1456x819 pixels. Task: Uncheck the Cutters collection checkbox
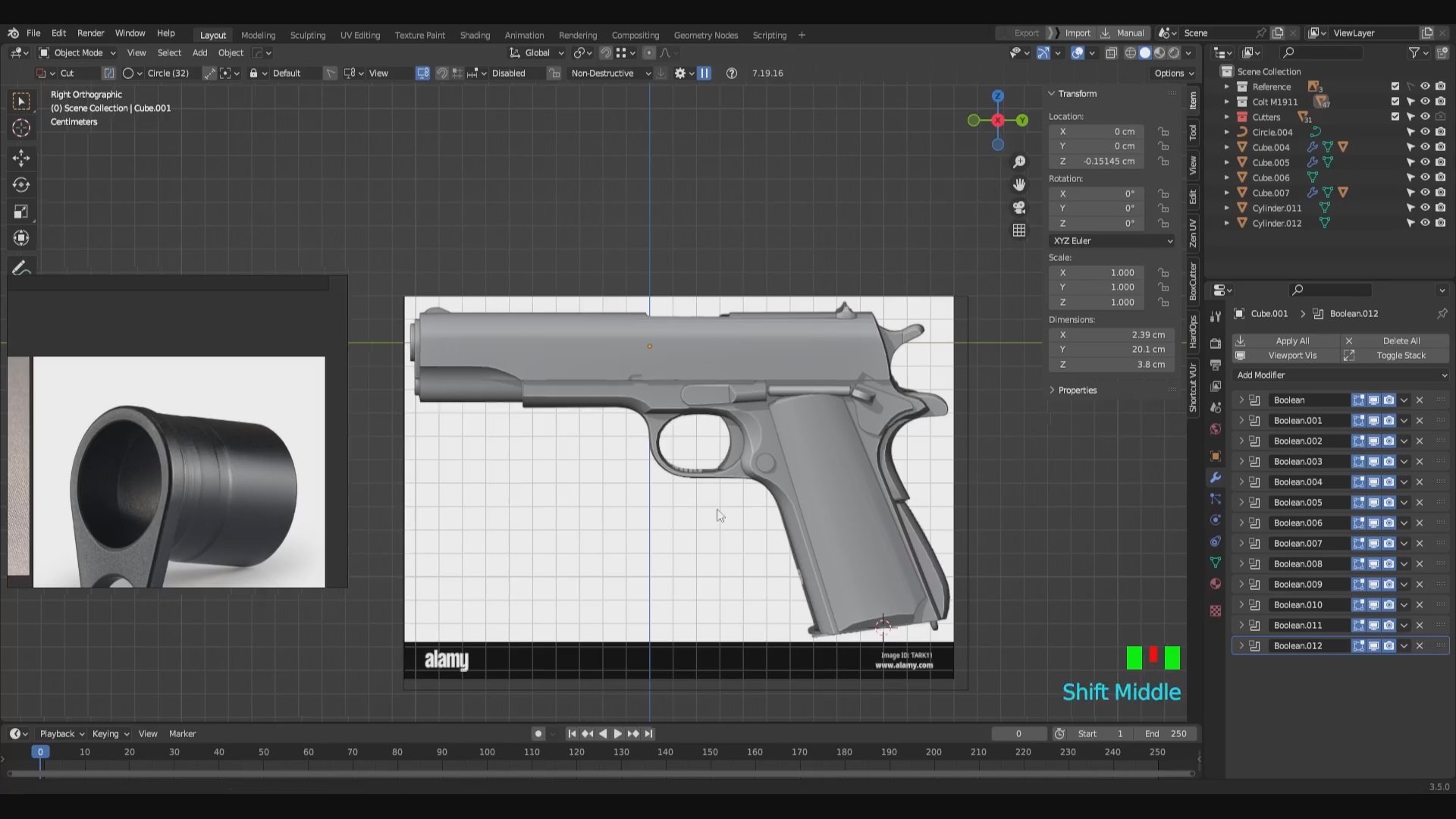pyautogui.click(x=1394, y=117)
